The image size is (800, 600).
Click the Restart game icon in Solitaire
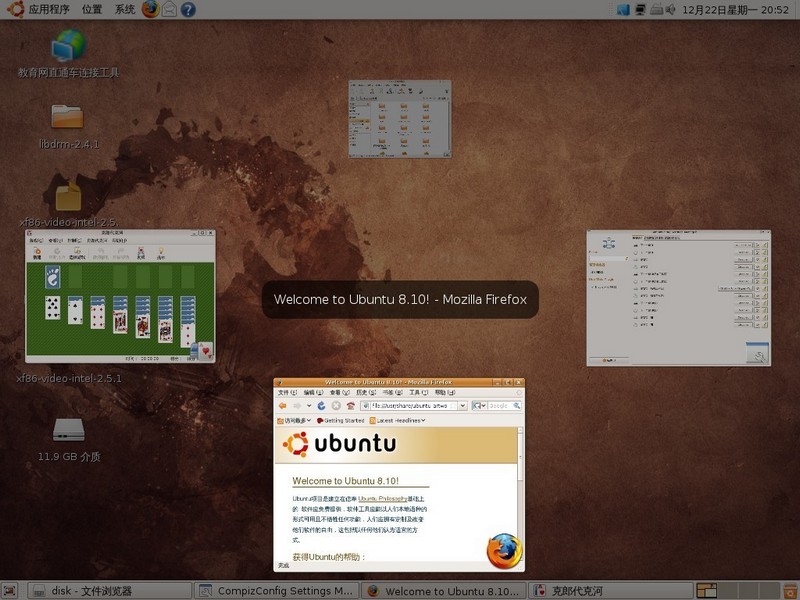tap(57, 253)
